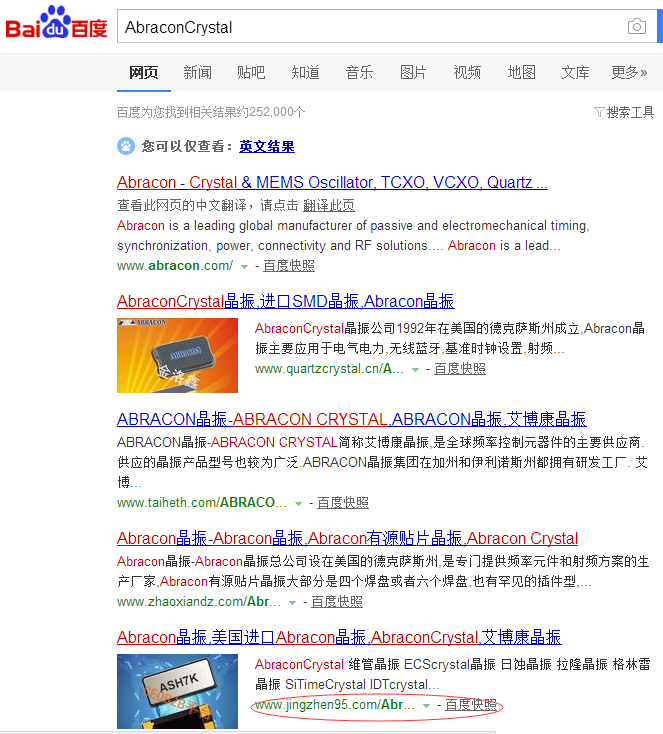Open the 音乐 tab
Screen dimensions: 663x734
point(359,73)
